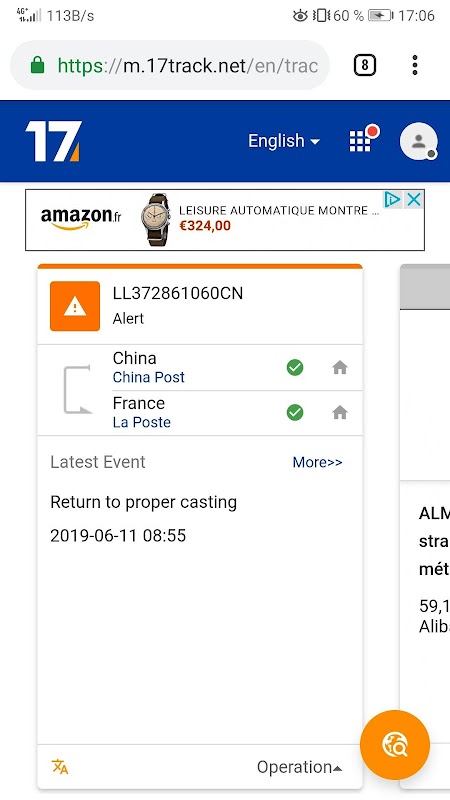The height and width of the screenshot is (800, 450).
Task: Open the AdChoices info icon
Action: (x=392, y=199)
